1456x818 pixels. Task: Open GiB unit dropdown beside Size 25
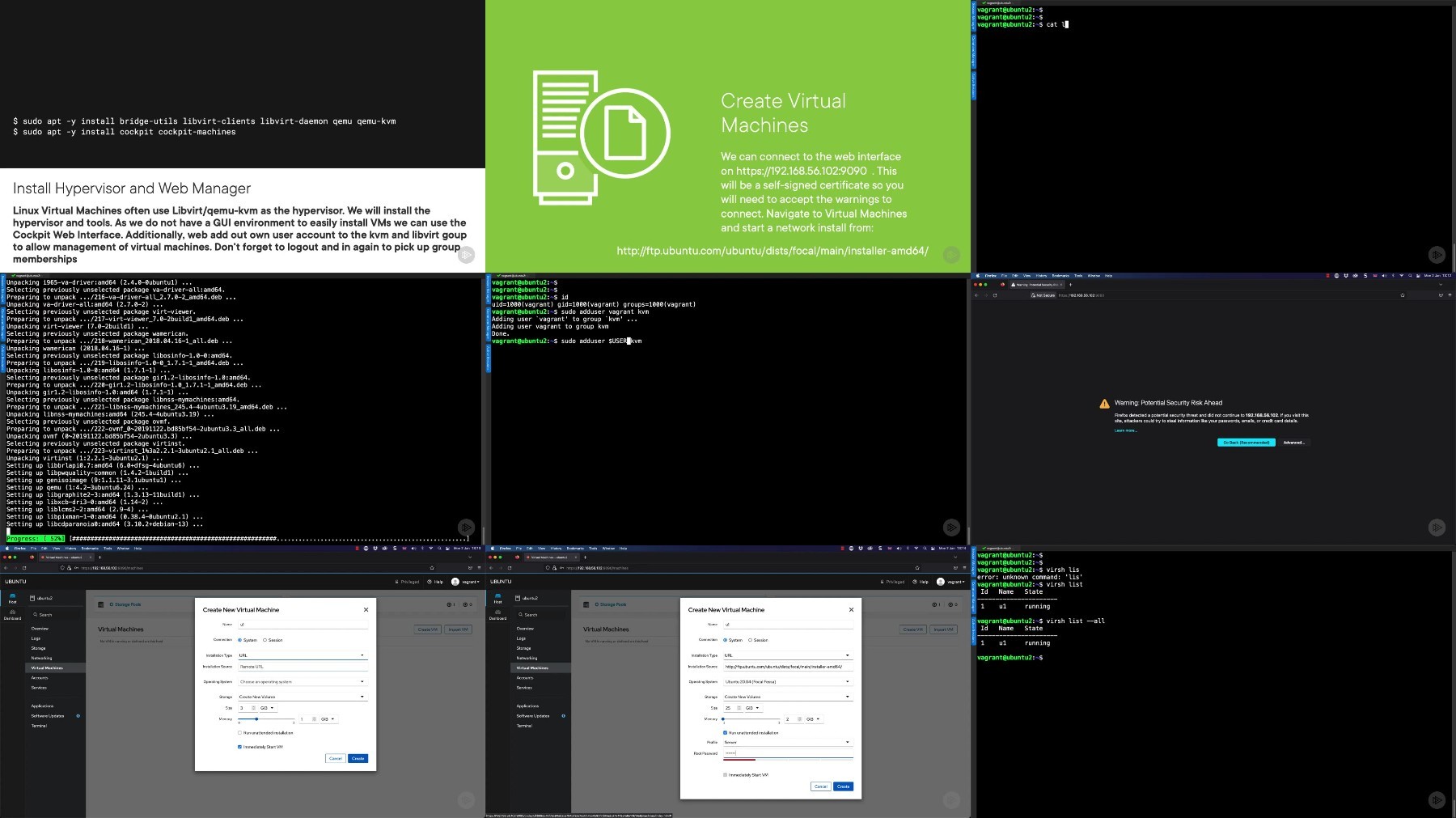click(752, 708)
